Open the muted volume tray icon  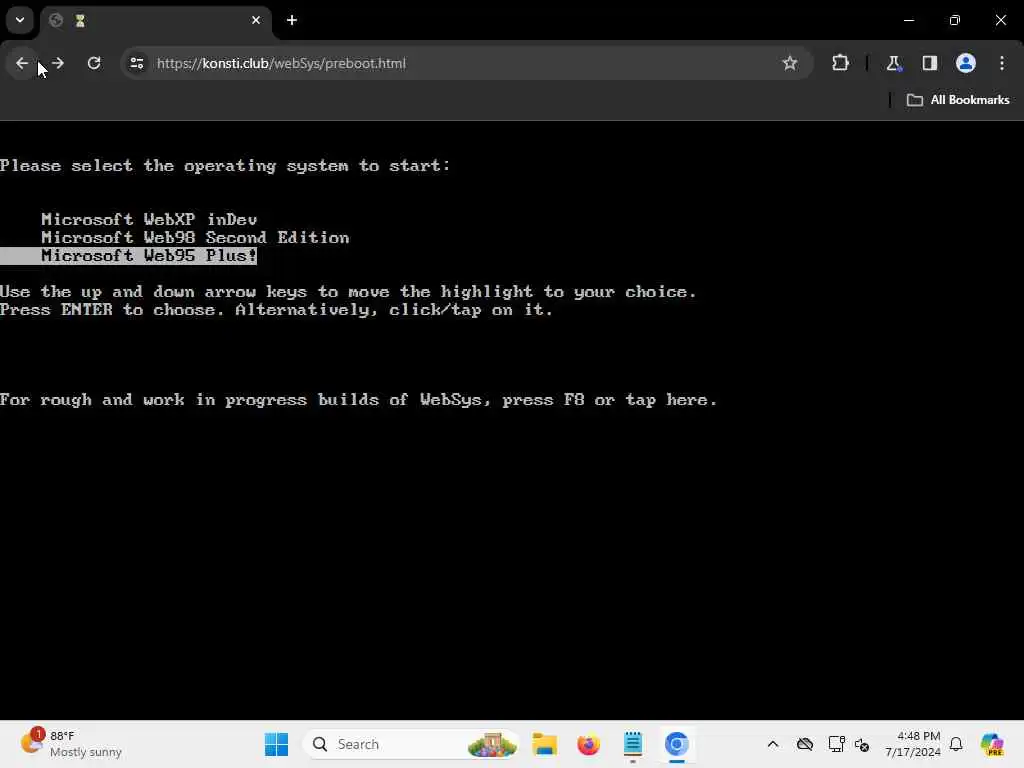point(862,744)
